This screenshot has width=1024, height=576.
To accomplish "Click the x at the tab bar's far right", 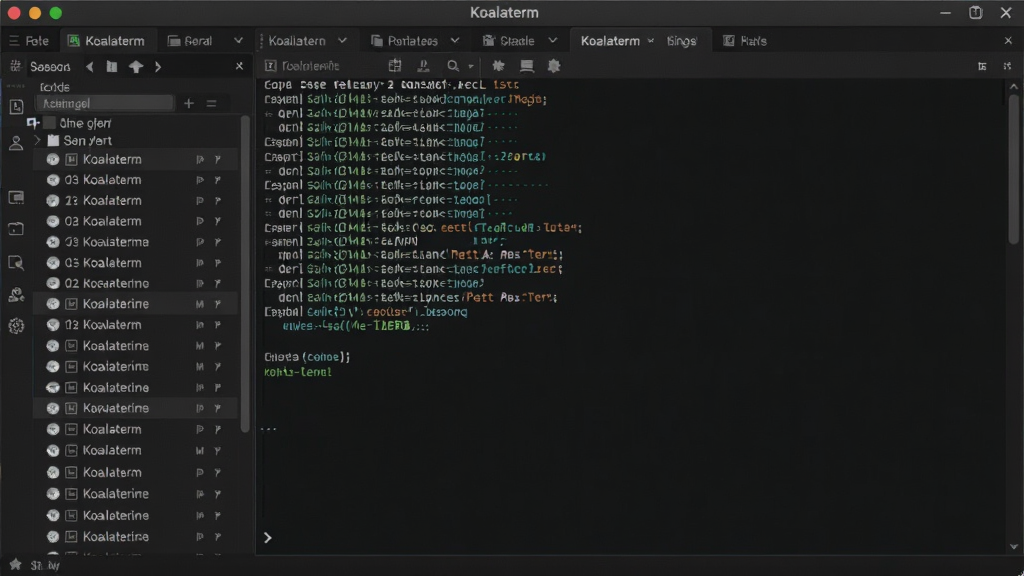I will (x=1008, y=40).
